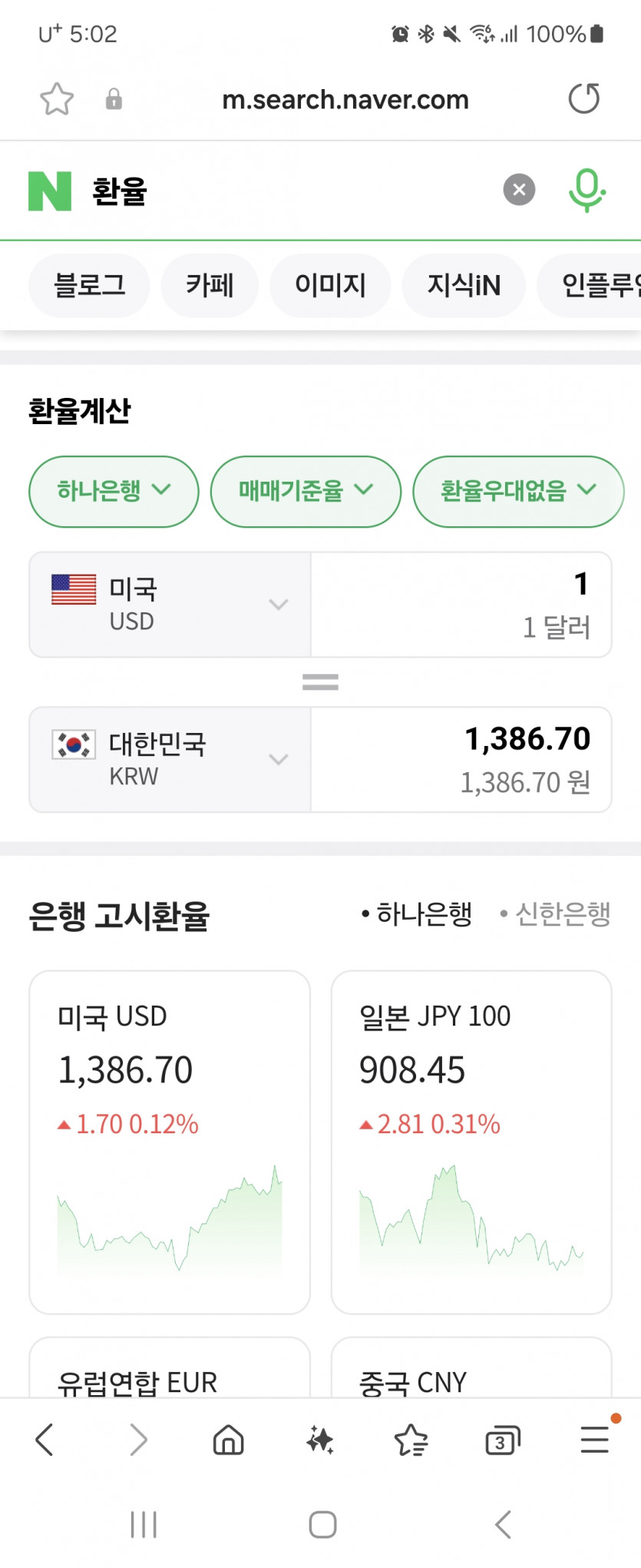Select 하나은행 in bank rate toggle
Image resolution: width=641 pixels, height=1568 pixels.
[x=417, y=914]
